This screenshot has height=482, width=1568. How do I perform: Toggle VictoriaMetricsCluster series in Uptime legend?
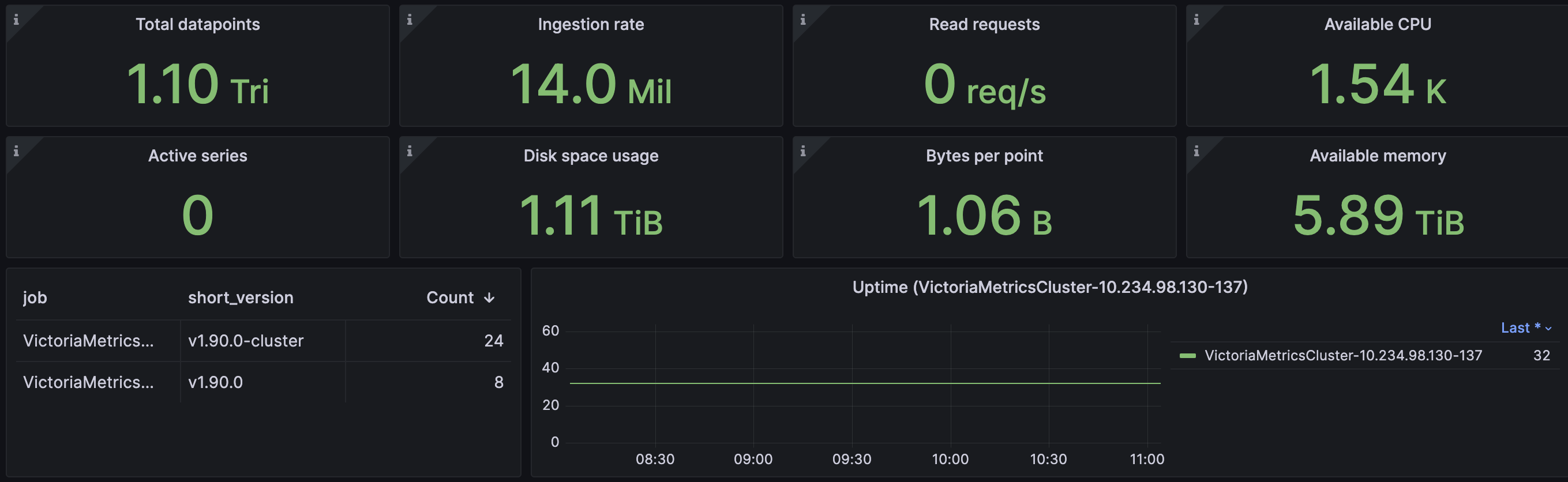(1343, 355)
